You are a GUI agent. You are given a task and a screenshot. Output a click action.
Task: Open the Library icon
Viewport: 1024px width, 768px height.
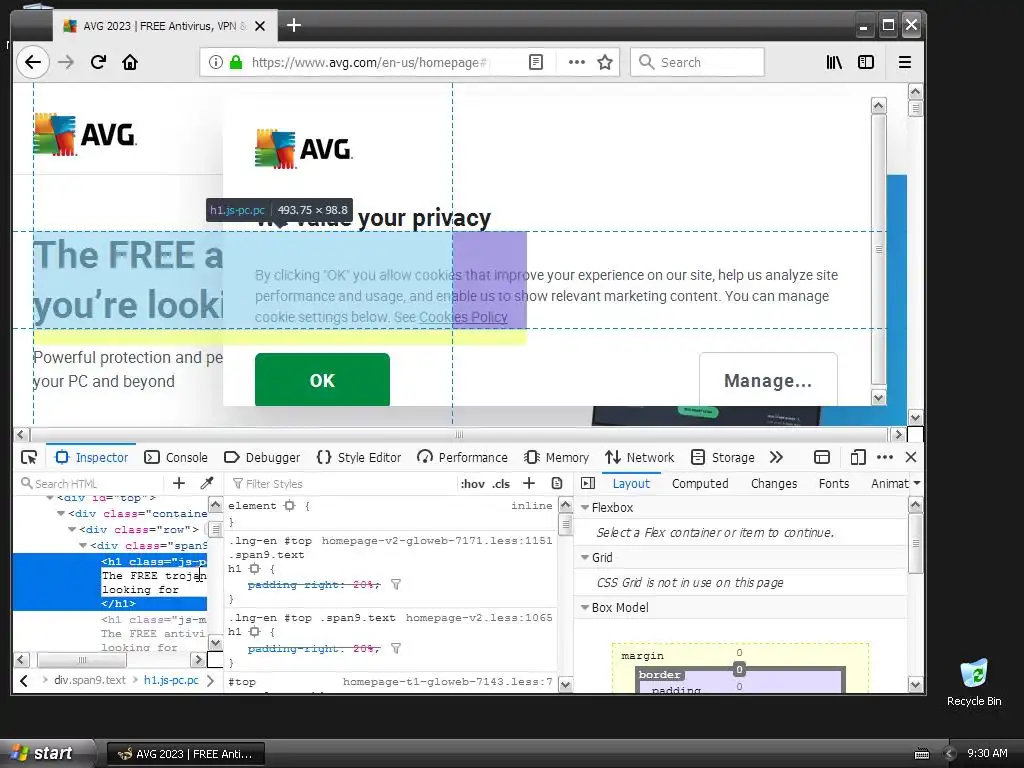[x=834, y=62]
